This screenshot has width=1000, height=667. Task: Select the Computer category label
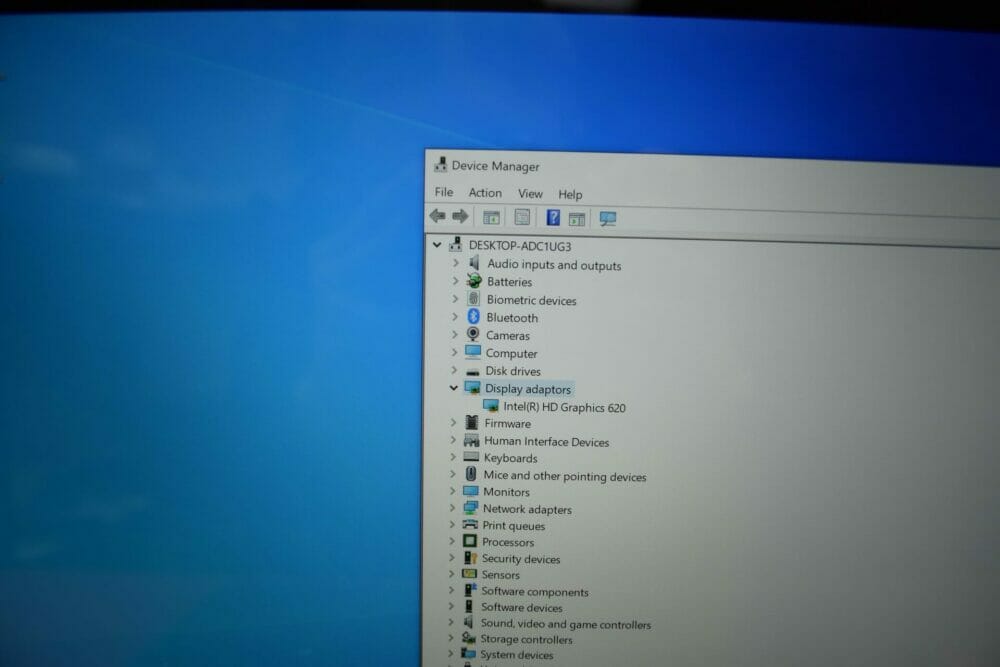click(x=511, y=353)
